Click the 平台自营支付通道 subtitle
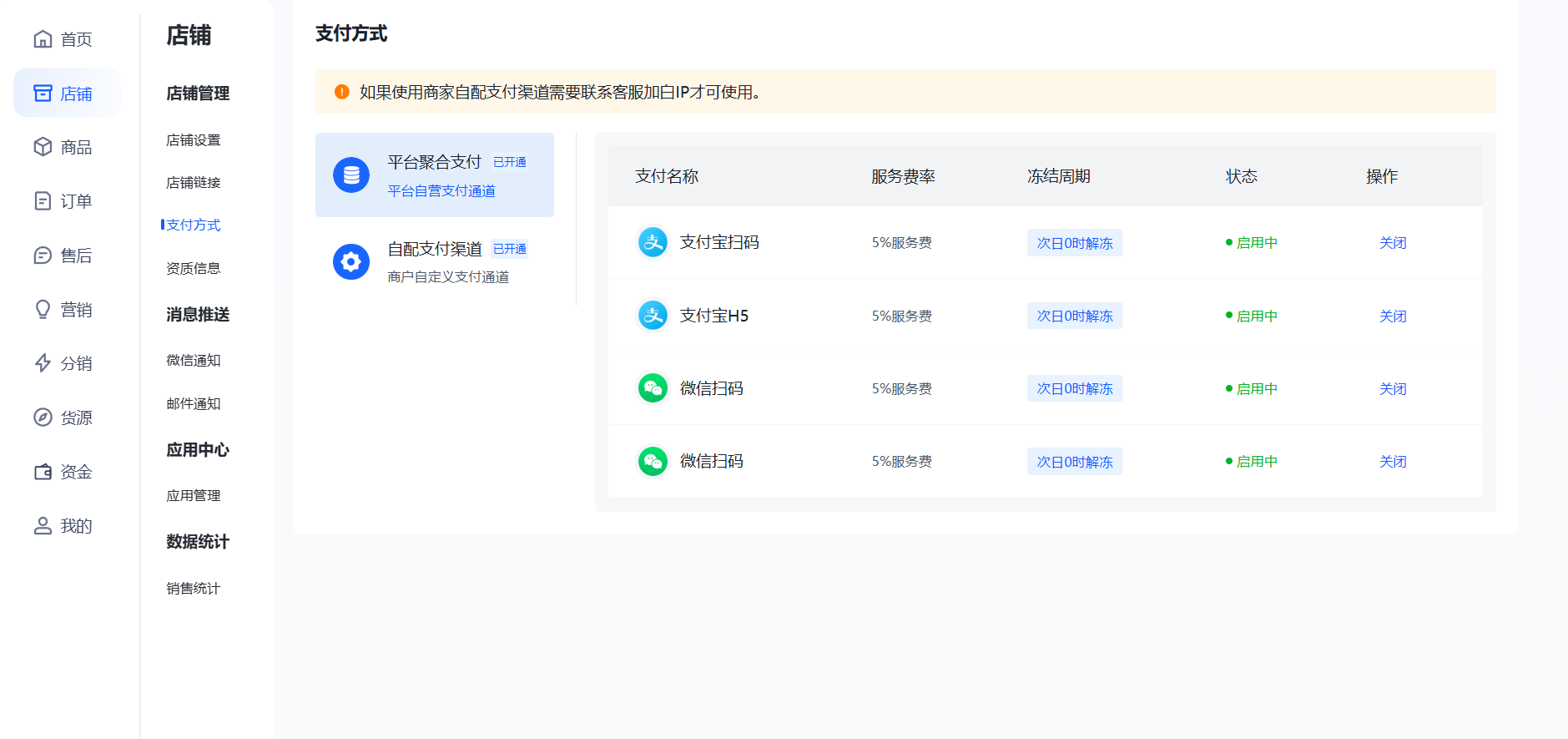 pos(441,191)
